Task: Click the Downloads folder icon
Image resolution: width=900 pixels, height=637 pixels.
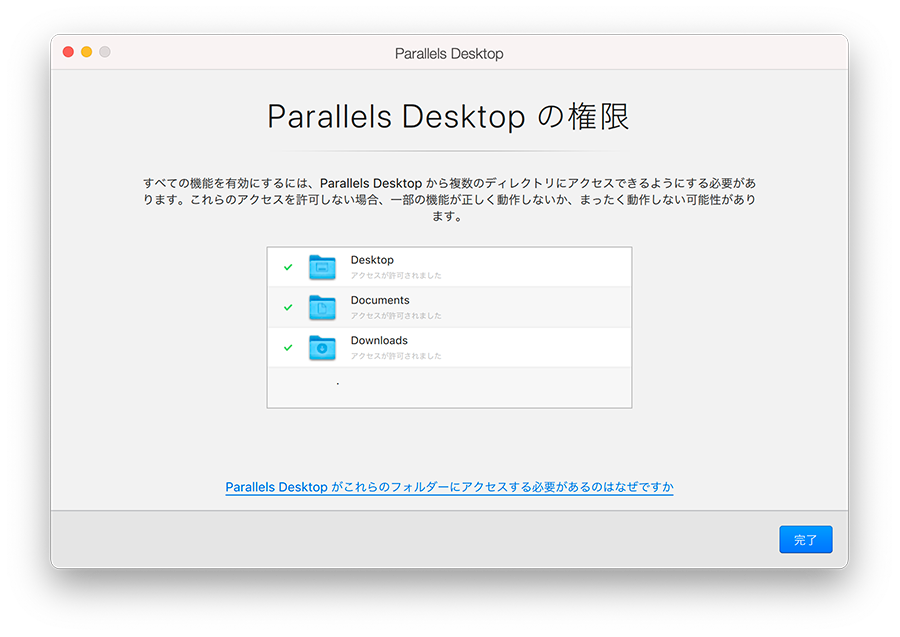Action: pos(322,347)
